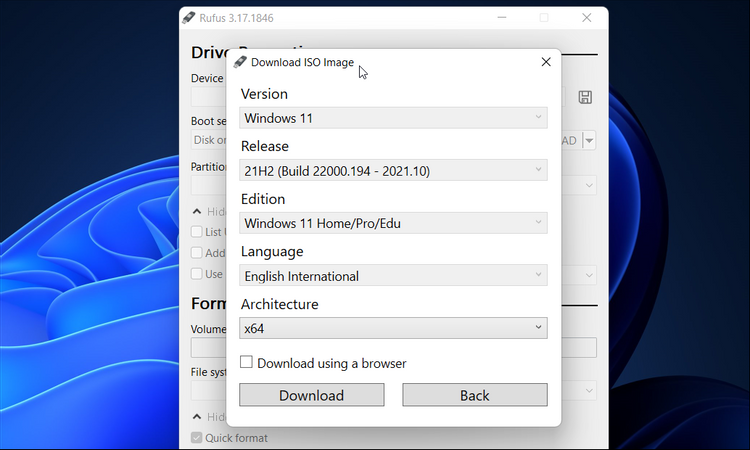750x450 pixels.
Task: Expand the Architecture dropdown showing x64
Action: click(393, 328)
